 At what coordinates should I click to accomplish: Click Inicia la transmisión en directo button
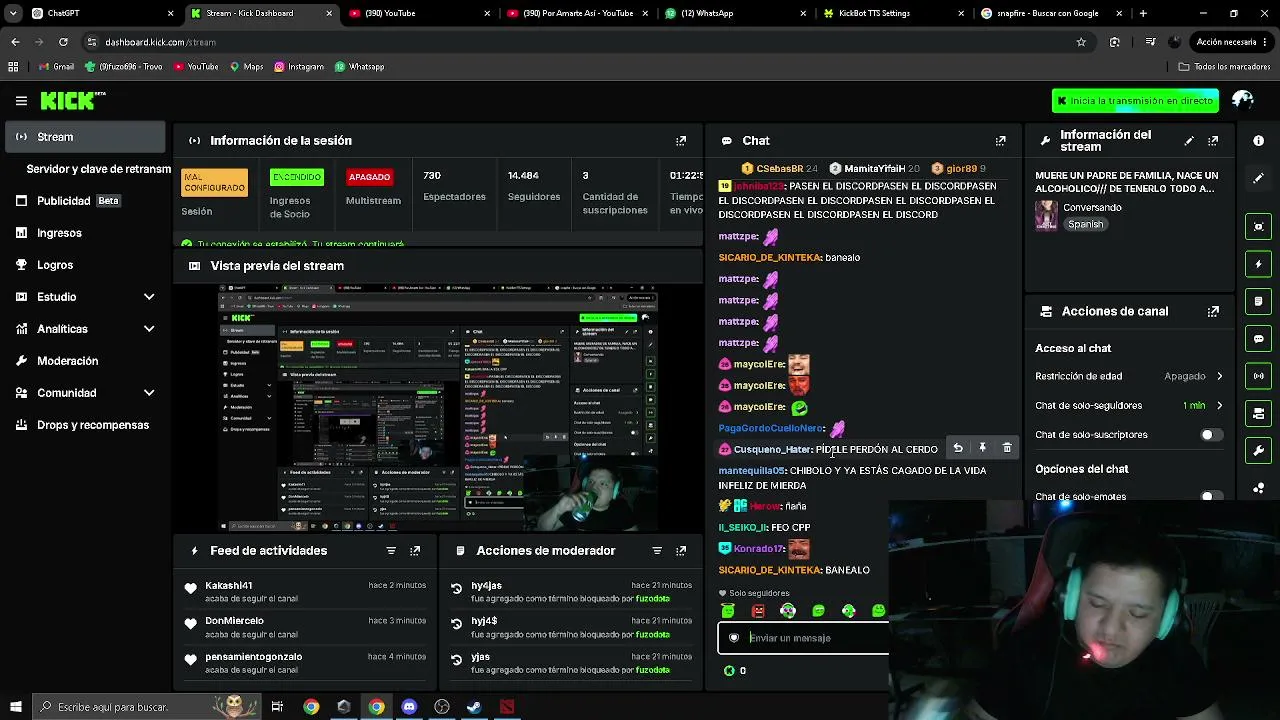pyautogui.click(x=1135, y=101)
